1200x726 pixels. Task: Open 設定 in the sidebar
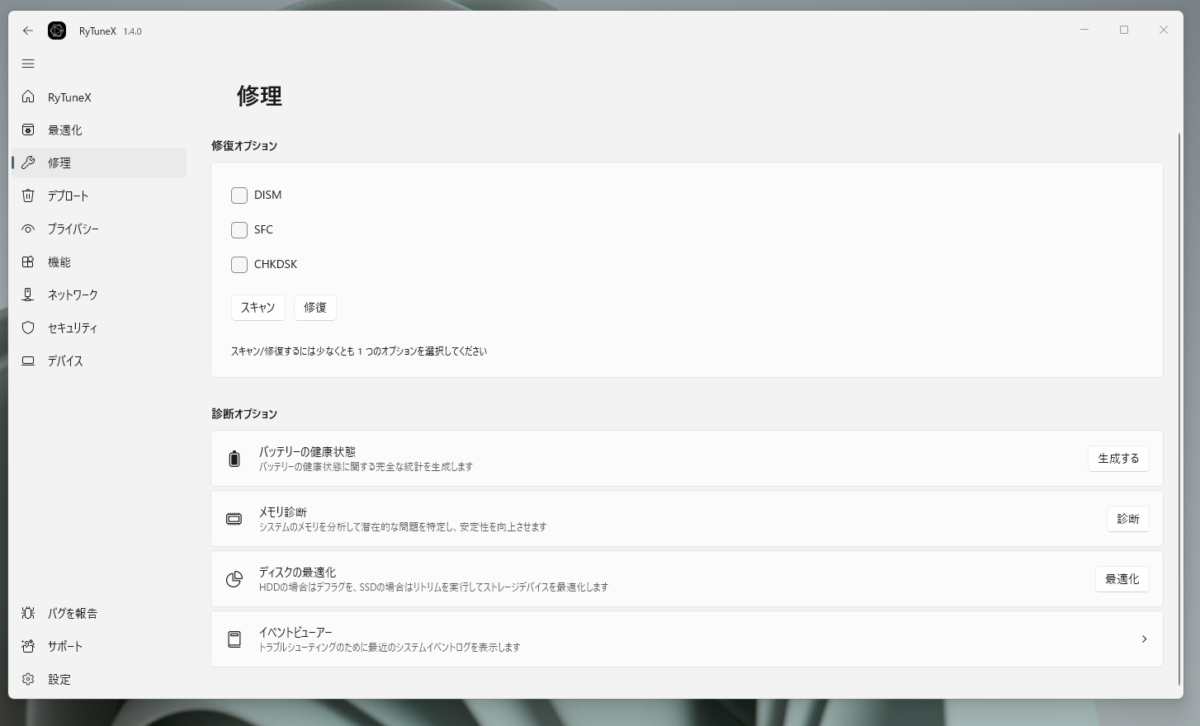(x=99, y=679)
